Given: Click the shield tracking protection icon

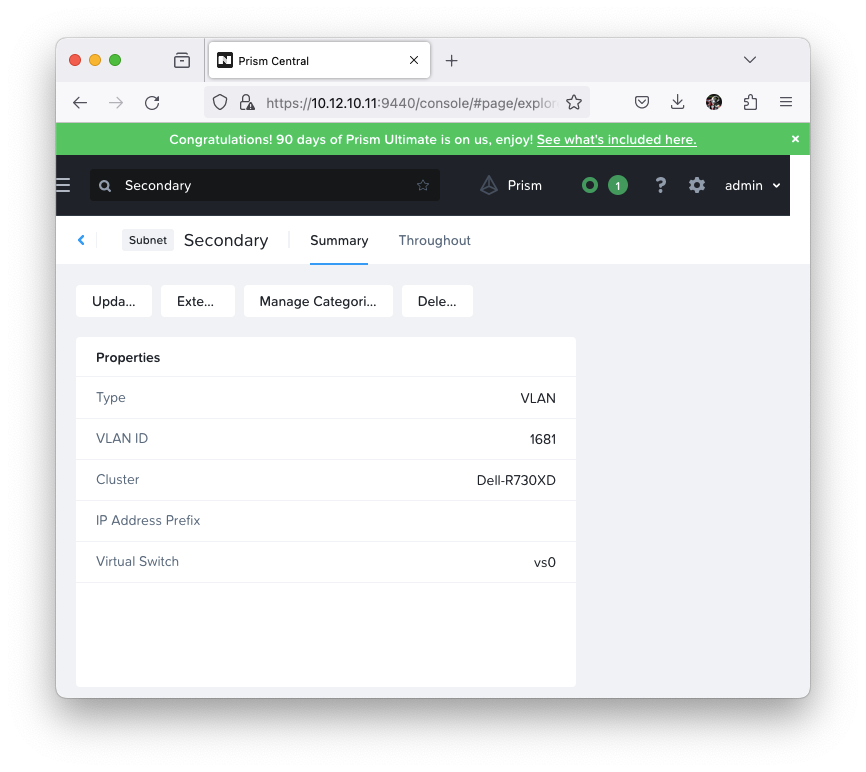Looking at the screenshot, I should coord(220,103).
